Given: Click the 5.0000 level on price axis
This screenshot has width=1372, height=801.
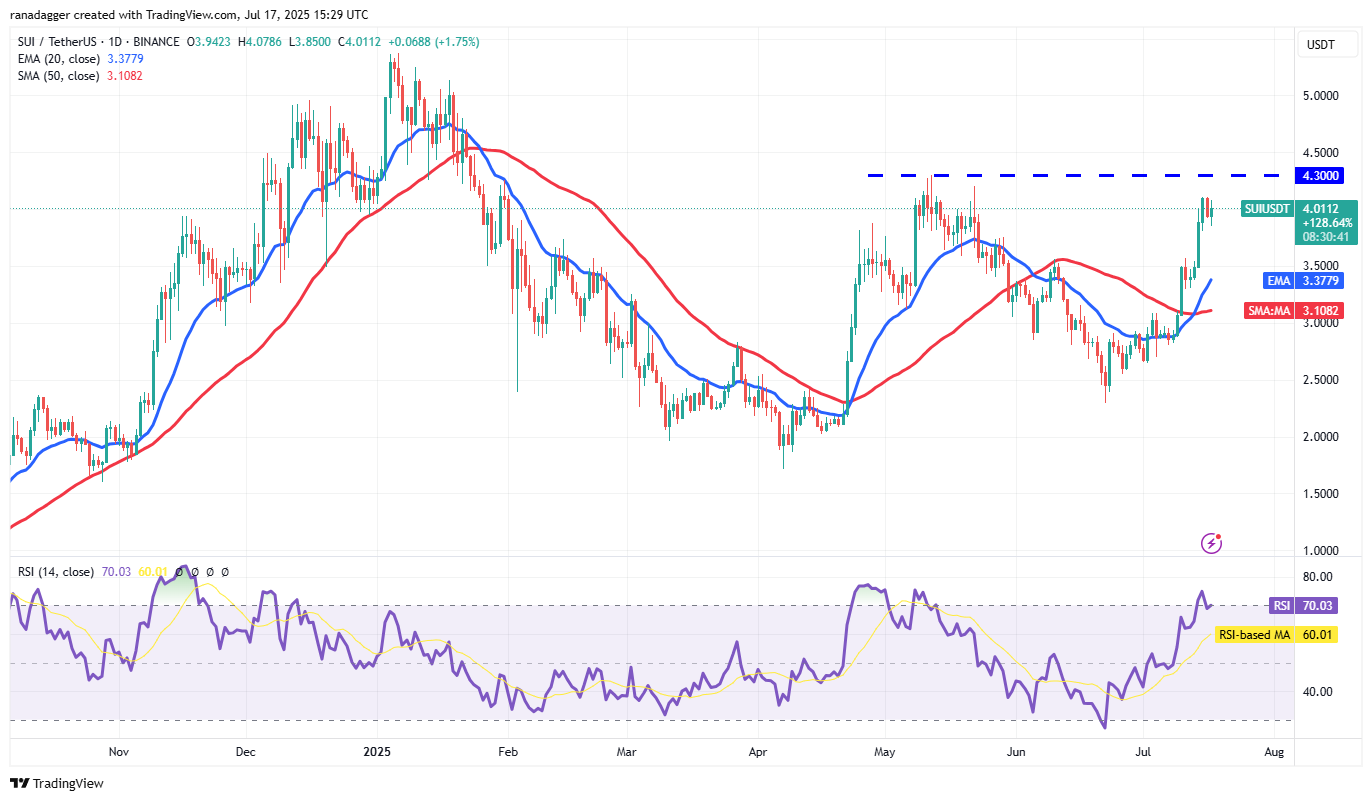Looking at the screenshot, I should point(1320,96).
